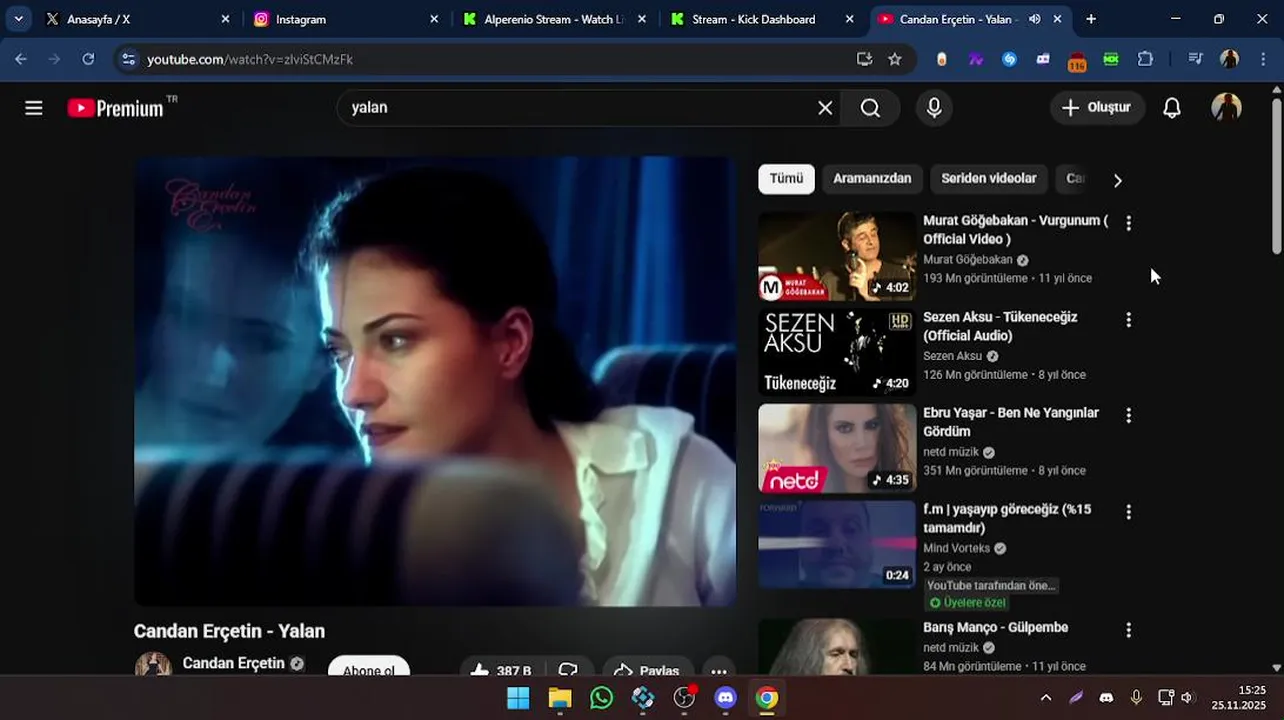Open options for f.m yaşayıp göreceğiz video

1128,512
